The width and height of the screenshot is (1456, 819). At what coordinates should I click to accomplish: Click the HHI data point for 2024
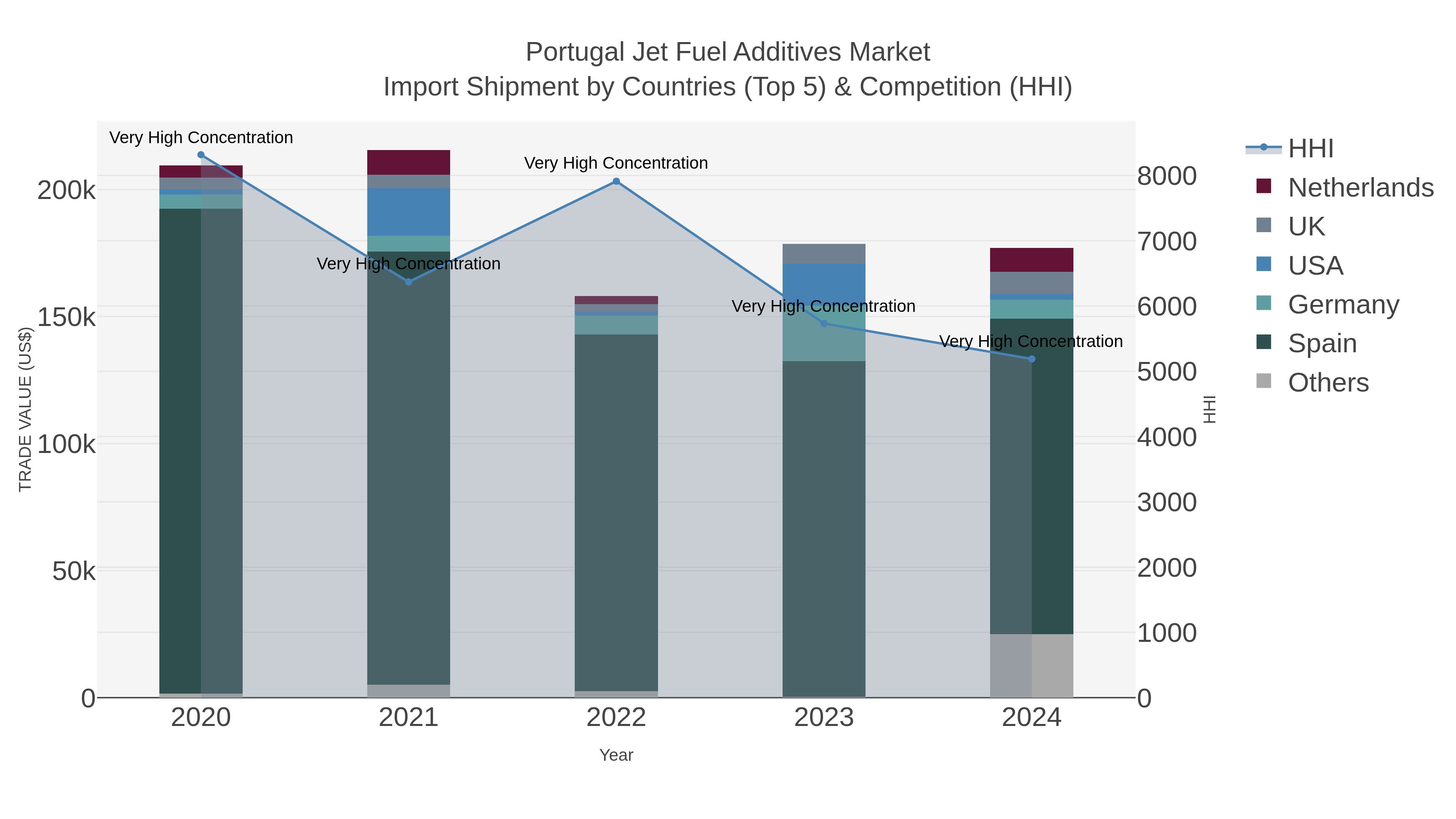click(1031, 359)
